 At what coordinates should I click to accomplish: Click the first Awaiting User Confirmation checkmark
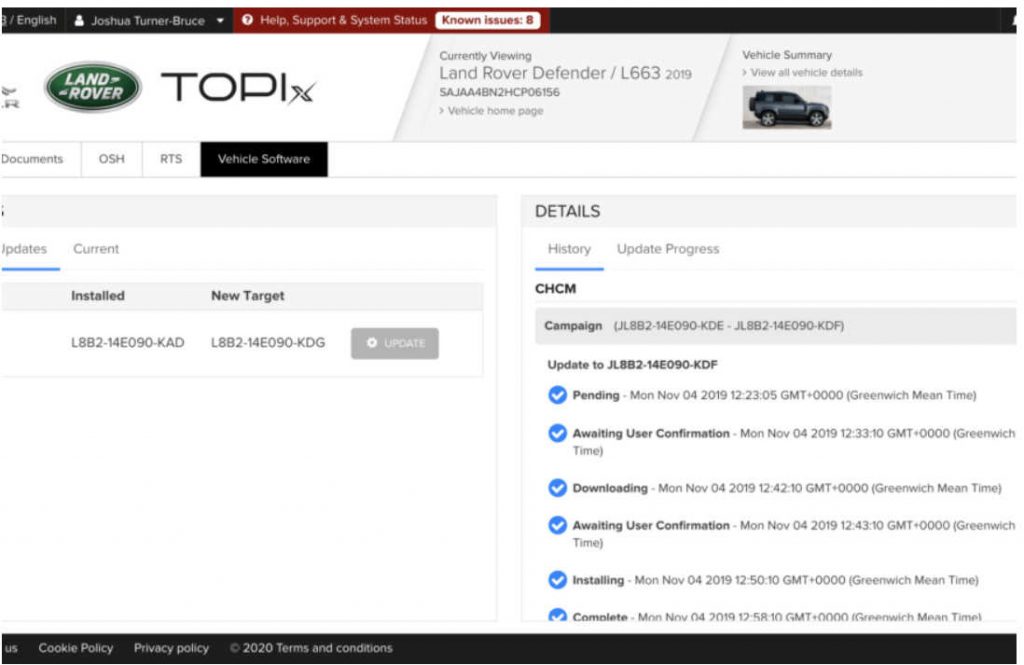557,434
